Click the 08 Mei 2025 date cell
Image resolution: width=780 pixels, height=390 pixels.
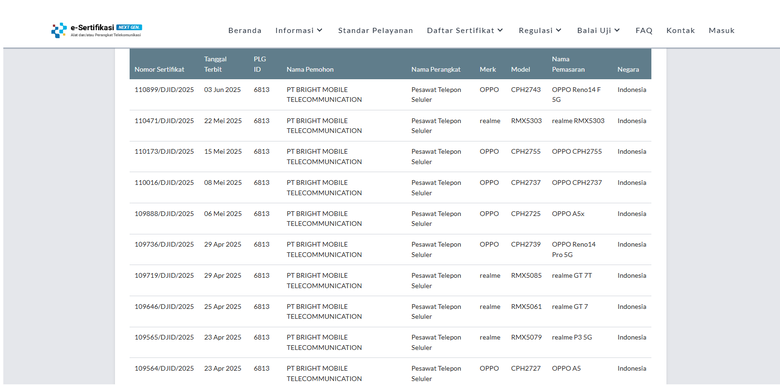click(223, 183)
